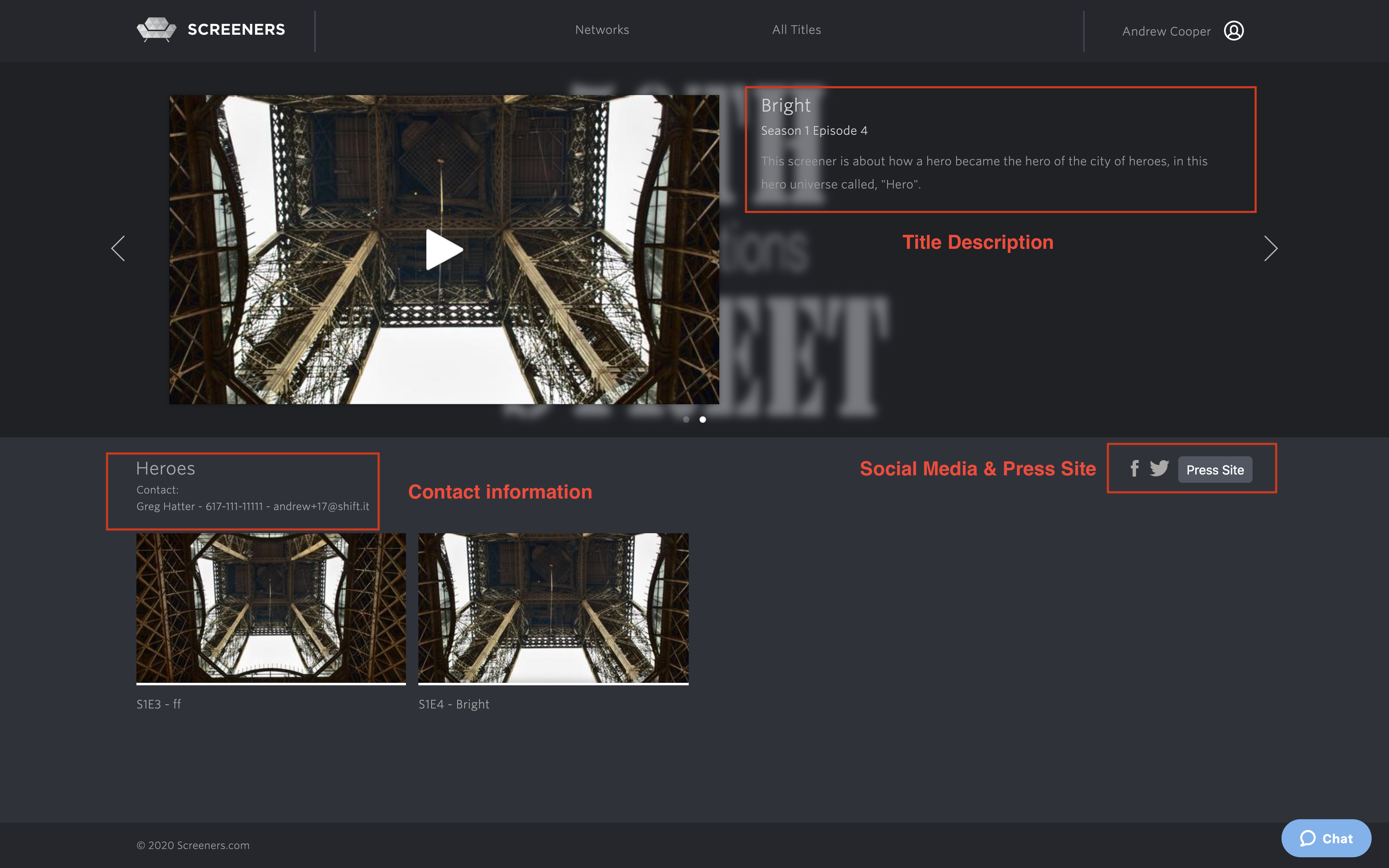Click the Screeners.com copyright footer text

coord(193,845)
